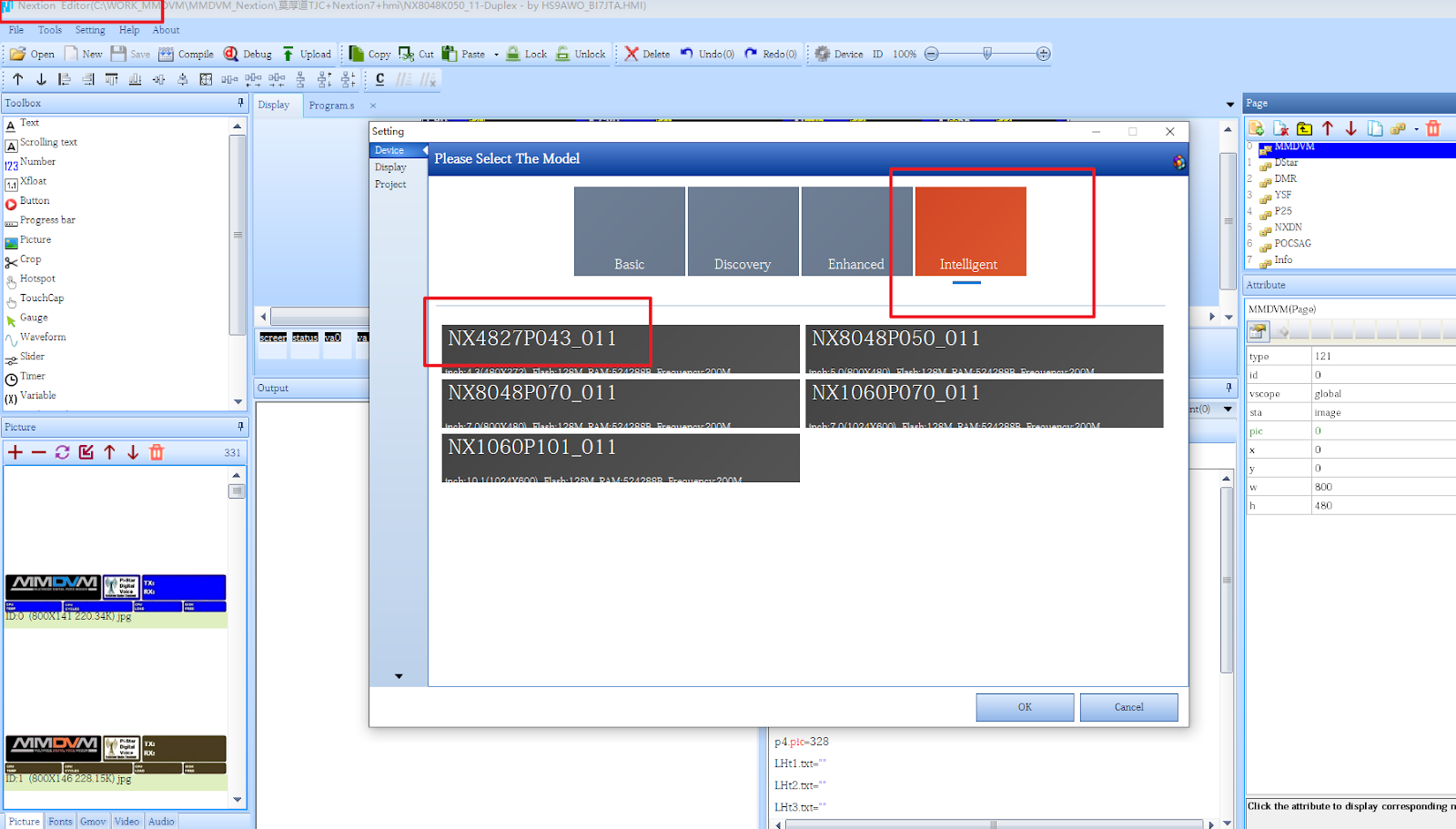Add a picture with the plus icon

coord(15,452)
